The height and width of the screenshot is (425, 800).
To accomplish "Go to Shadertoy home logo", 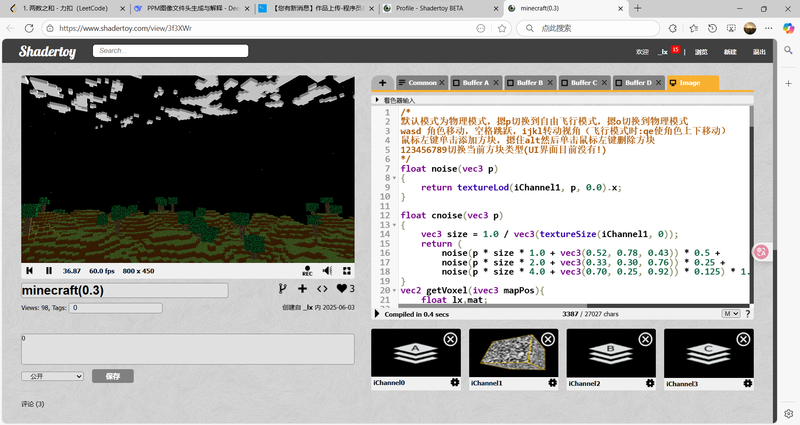I will coord(47,52).
